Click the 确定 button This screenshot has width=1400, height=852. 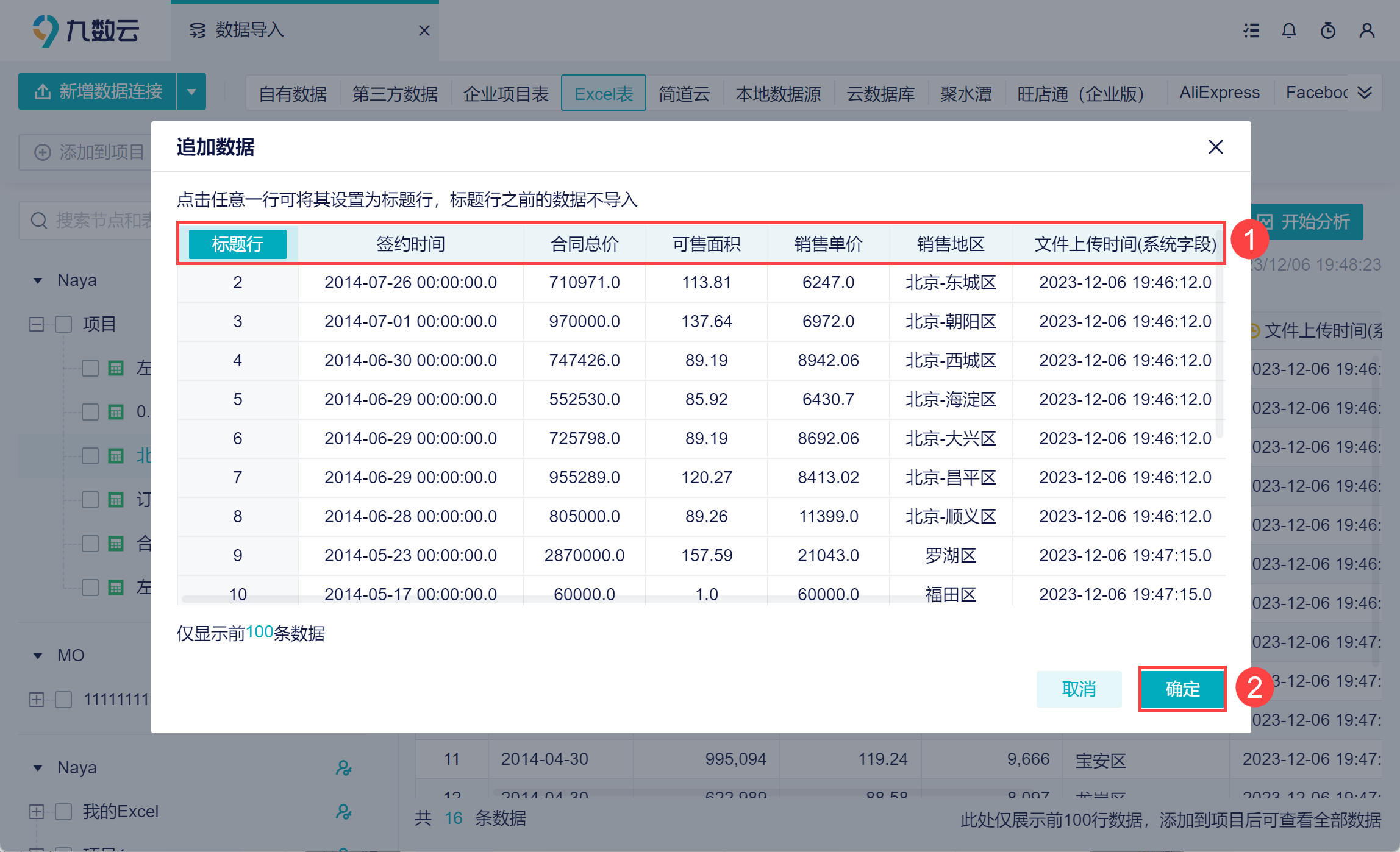click(1182, 689)
